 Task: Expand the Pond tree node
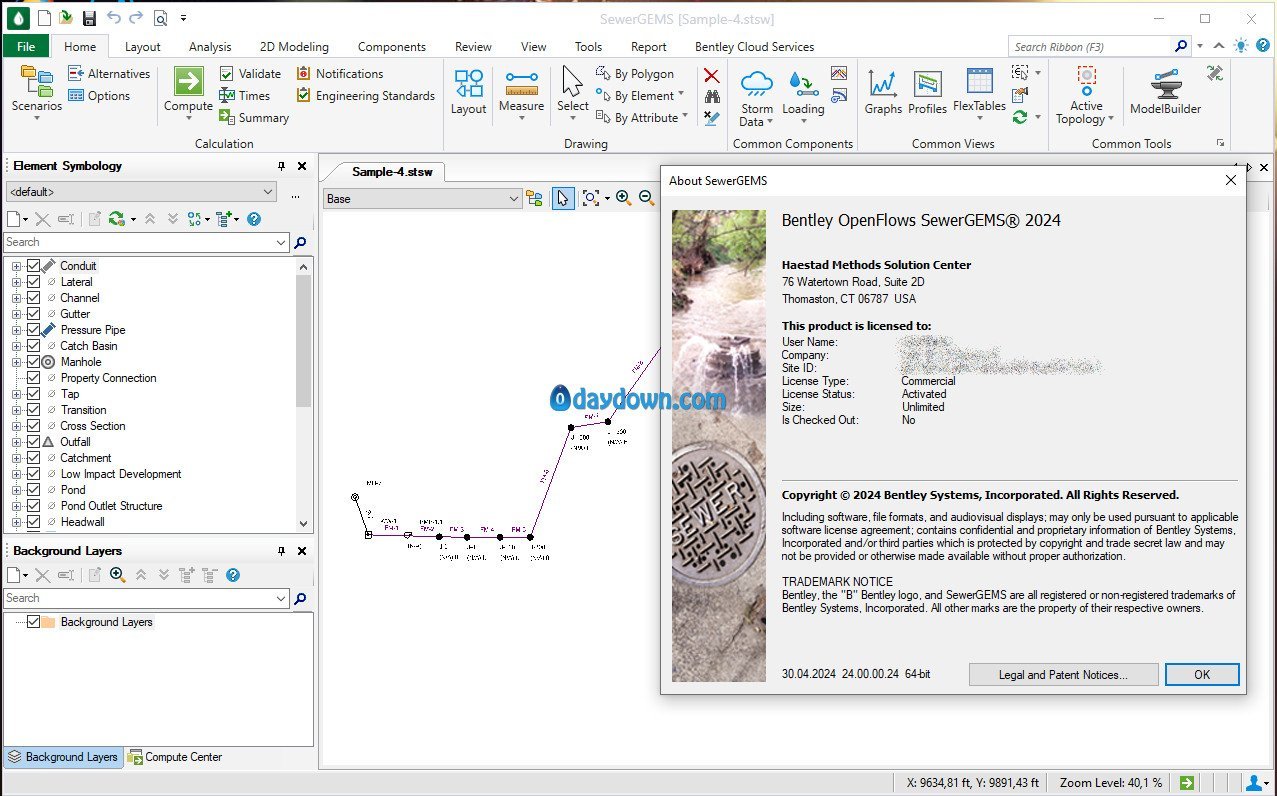tap(16, 490)
